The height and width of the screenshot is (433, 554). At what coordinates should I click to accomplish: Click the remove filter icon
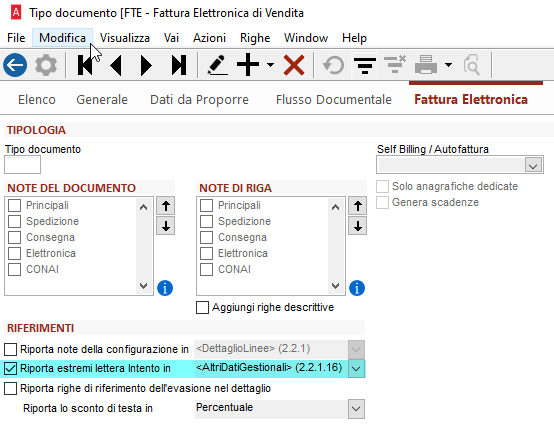(395, 65)
